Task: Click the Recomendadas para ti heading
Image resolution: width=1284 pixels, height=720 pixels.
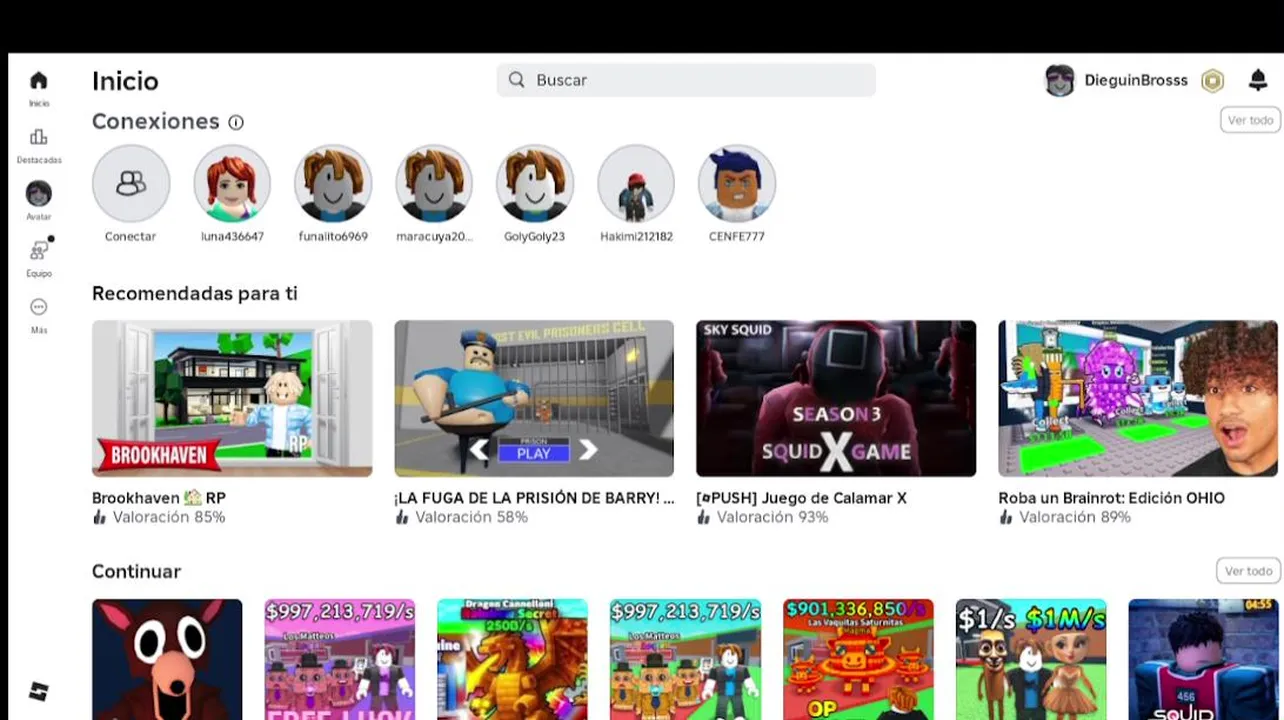Action: point(195,293)
